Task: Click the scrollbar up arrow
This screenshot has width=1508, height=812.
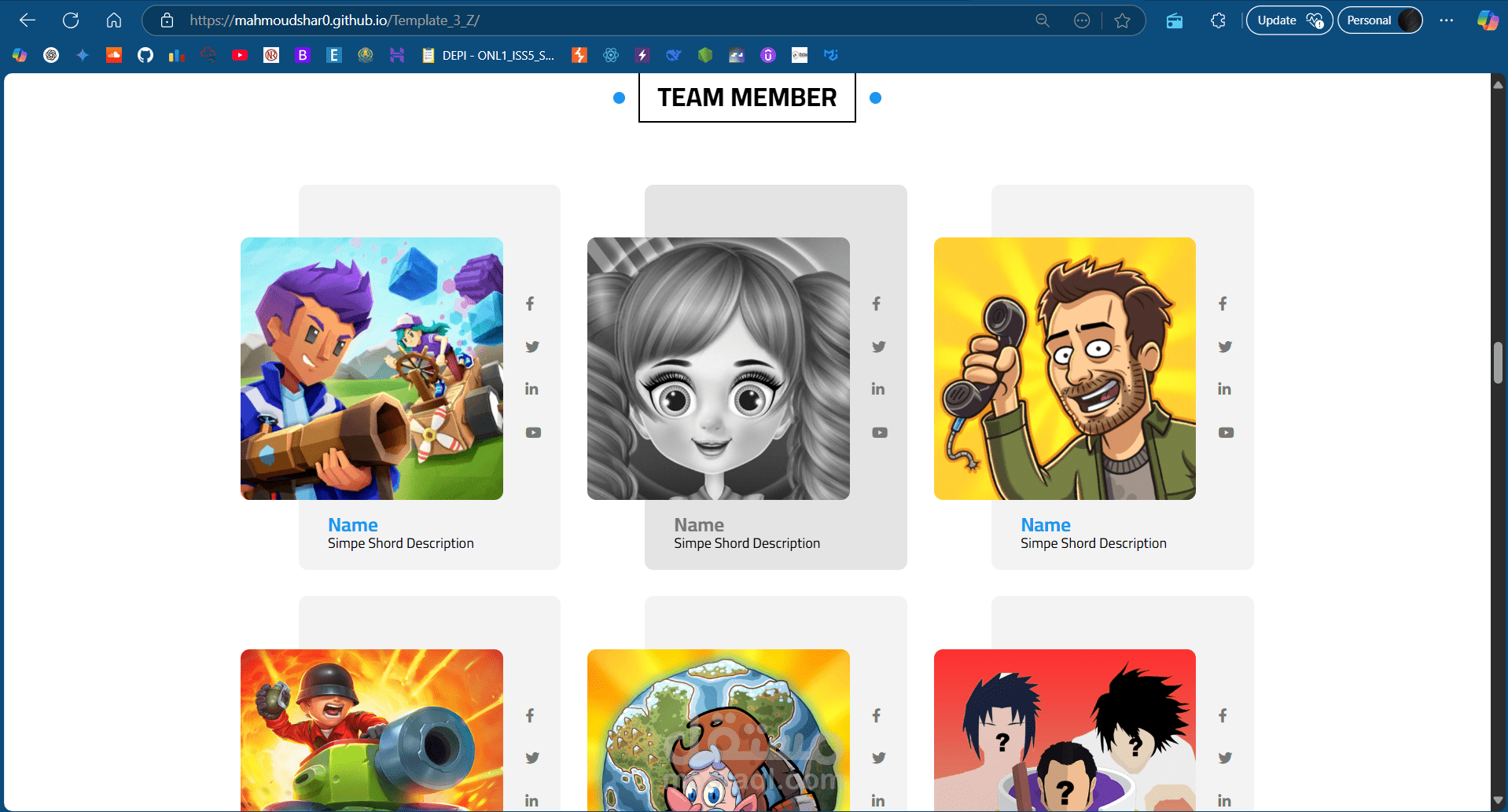Action: [x=1499, y=84]
